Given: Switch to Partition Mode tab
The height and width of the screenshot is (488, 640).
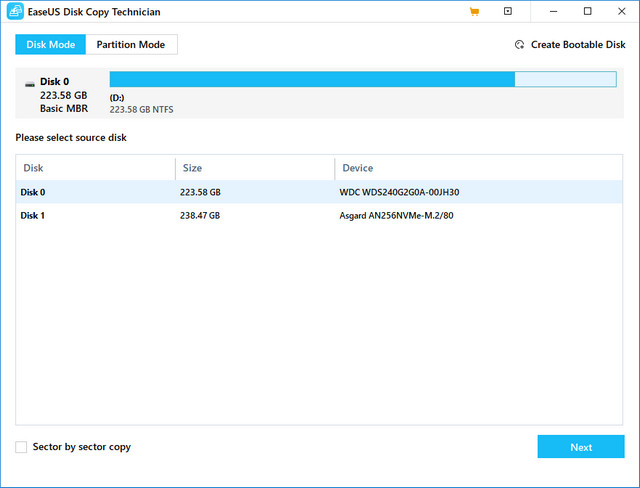Looking at the screenshot, I should coord(131,45).
